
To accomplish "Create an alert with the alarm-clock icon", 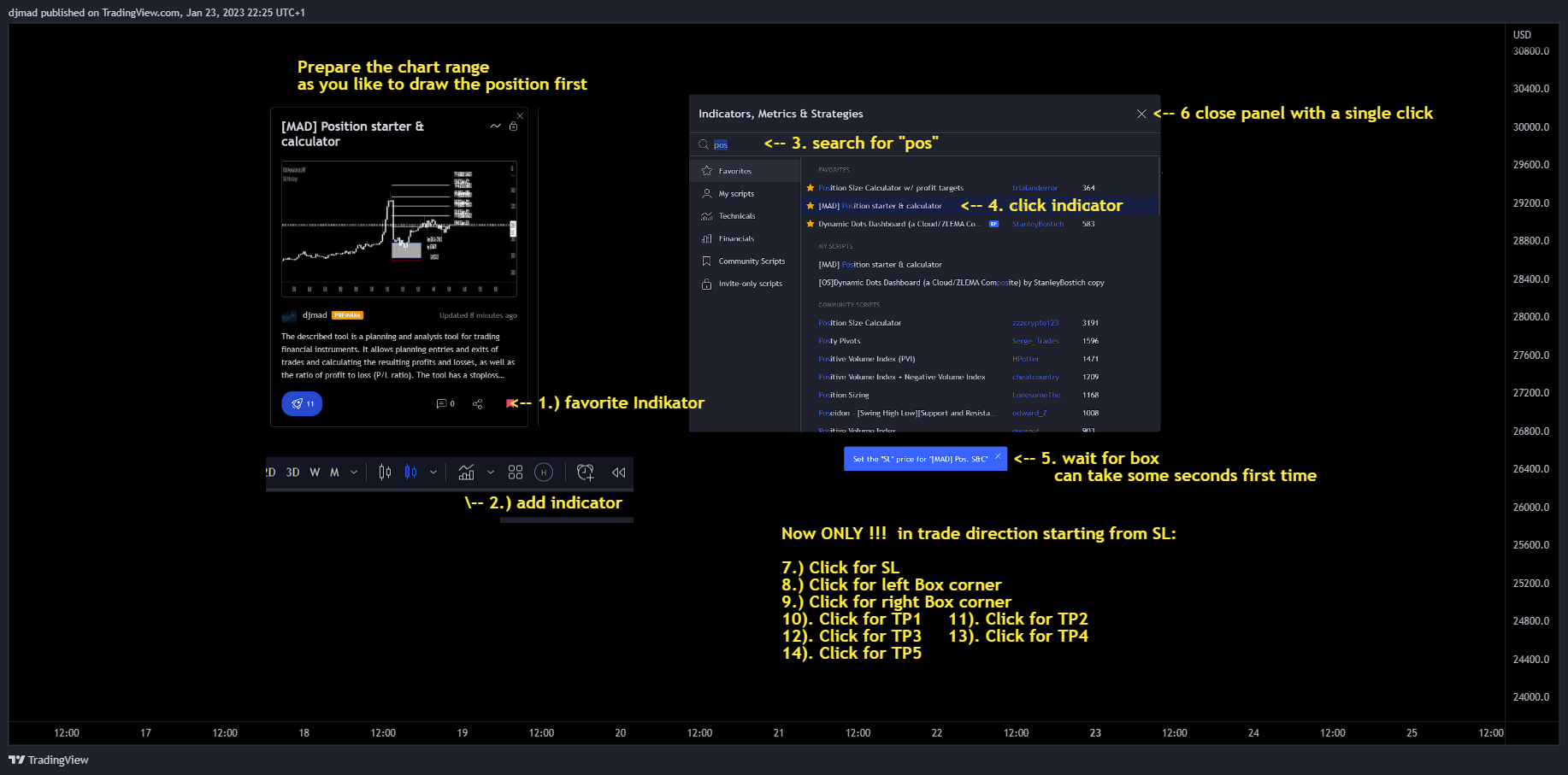I will 586,473.
